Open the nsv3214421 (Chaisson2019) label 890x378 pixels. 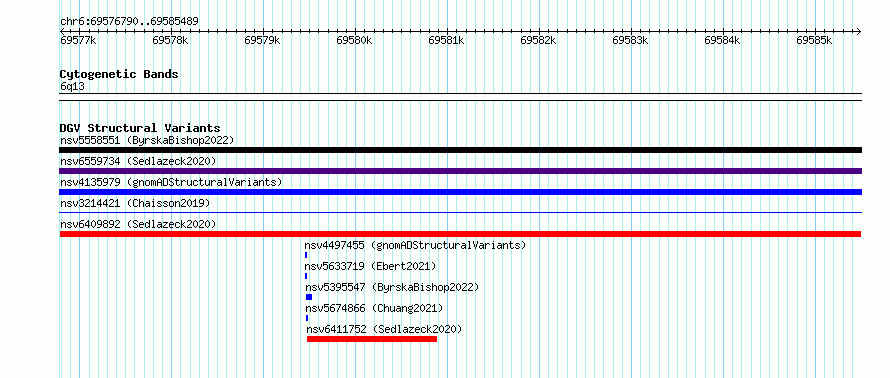point(135,203)
